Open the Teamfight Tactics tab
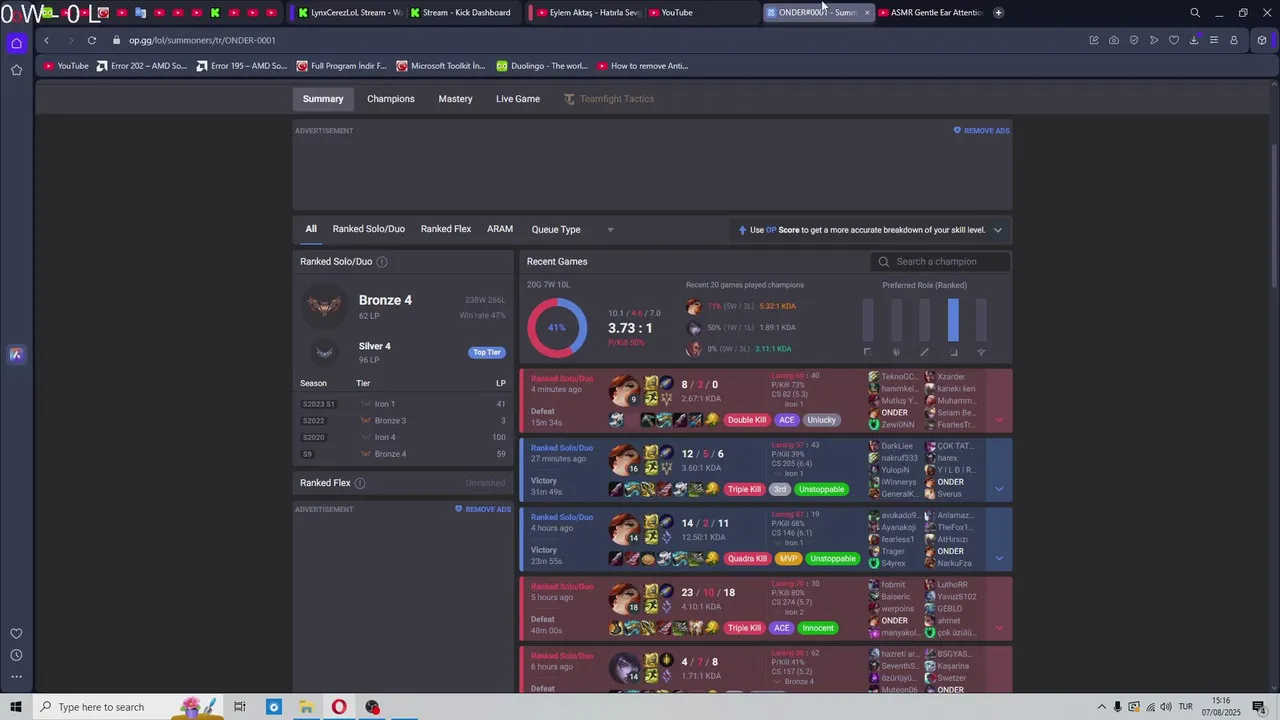 tap(608, 99)
